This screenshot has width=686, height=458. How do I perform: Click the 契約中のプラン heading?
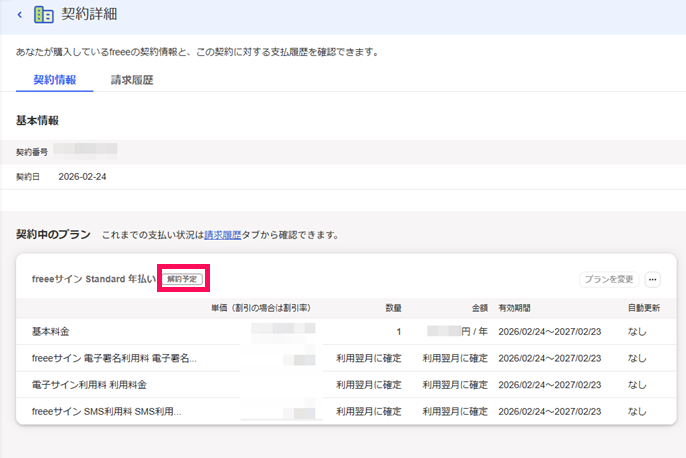tap(53, 234)
